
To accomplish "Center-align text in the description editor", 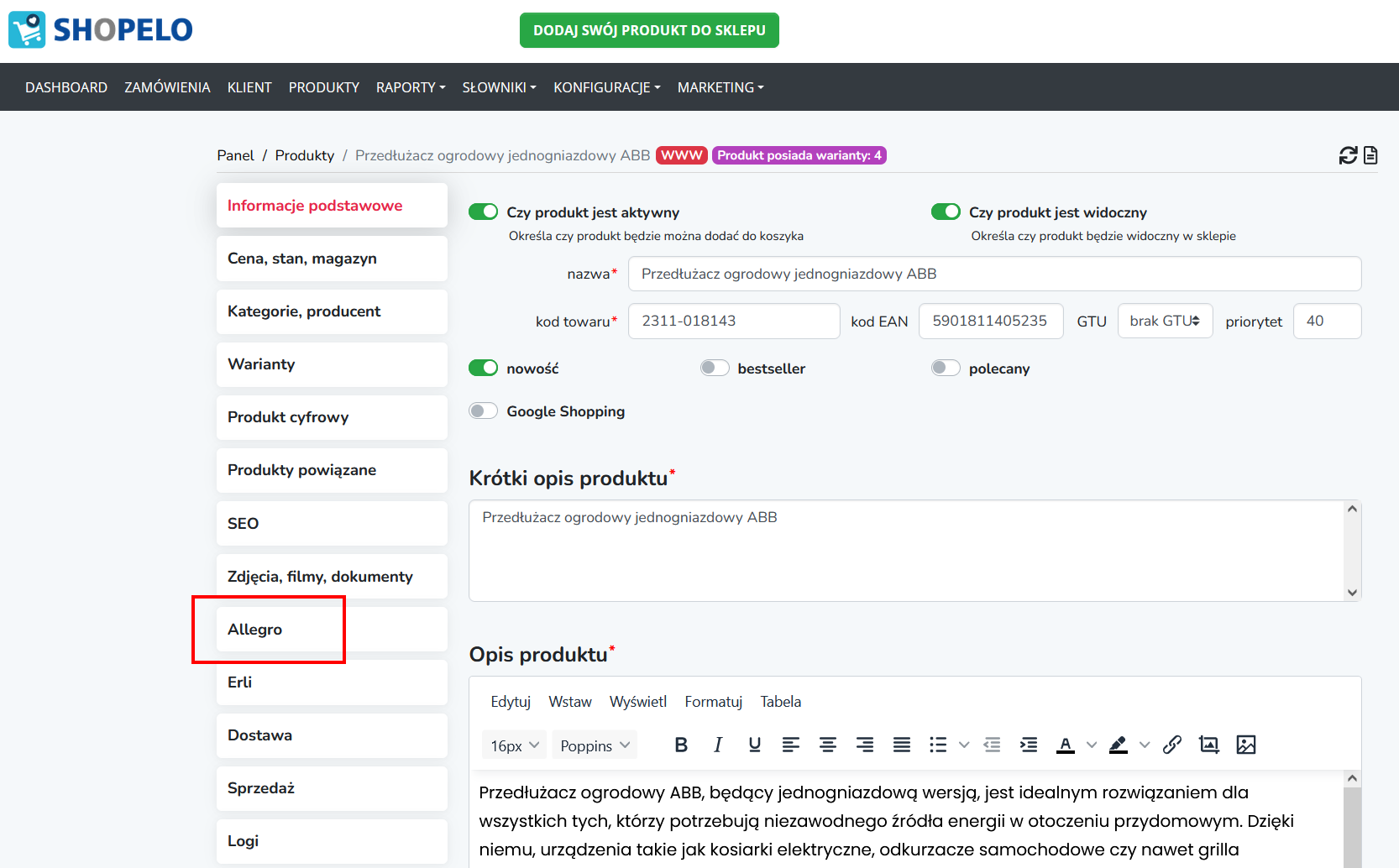I will (828, 745).
